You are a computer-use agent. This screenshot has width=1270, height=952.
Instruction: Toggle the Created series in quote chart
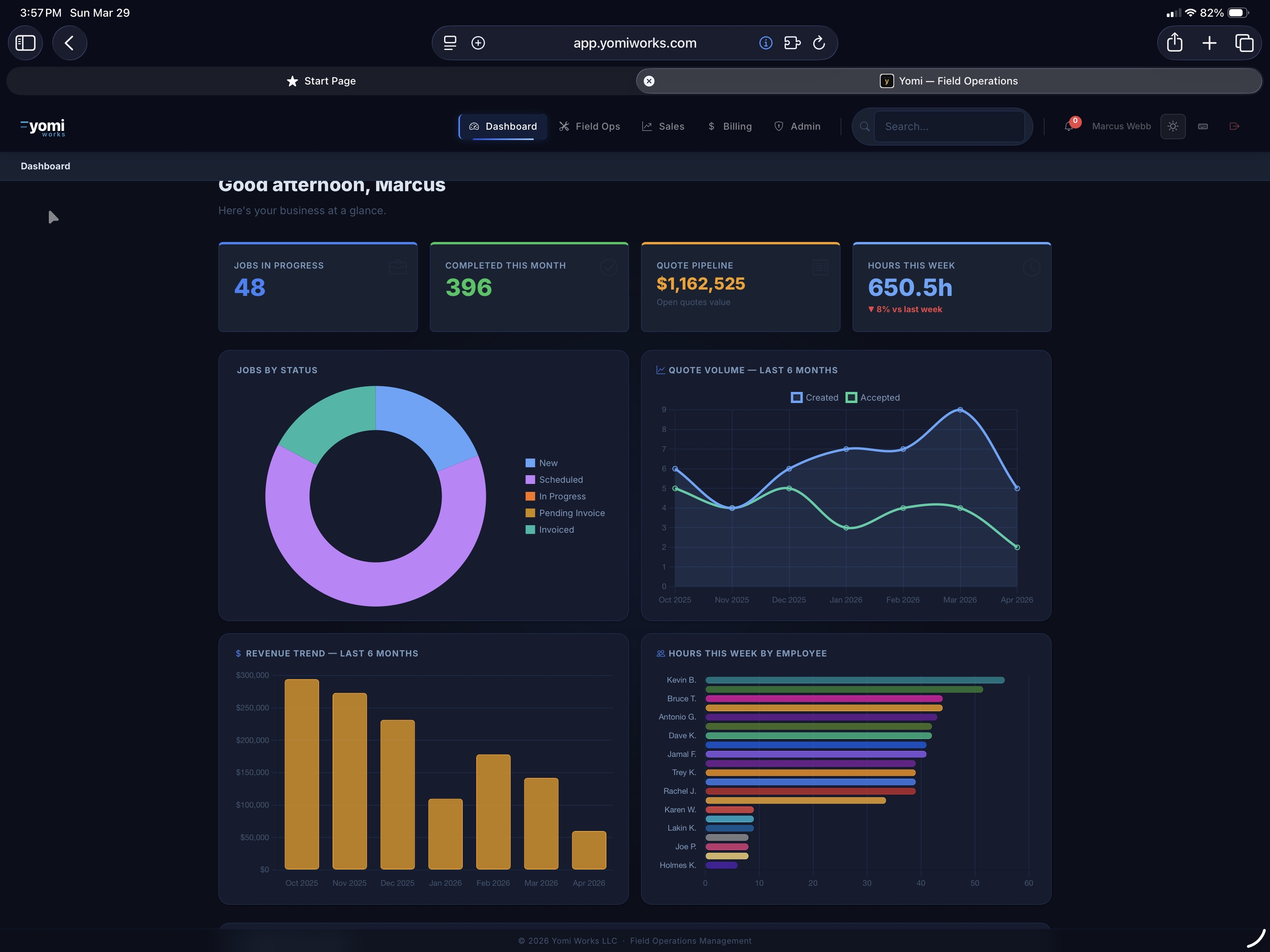coord(815,397)
